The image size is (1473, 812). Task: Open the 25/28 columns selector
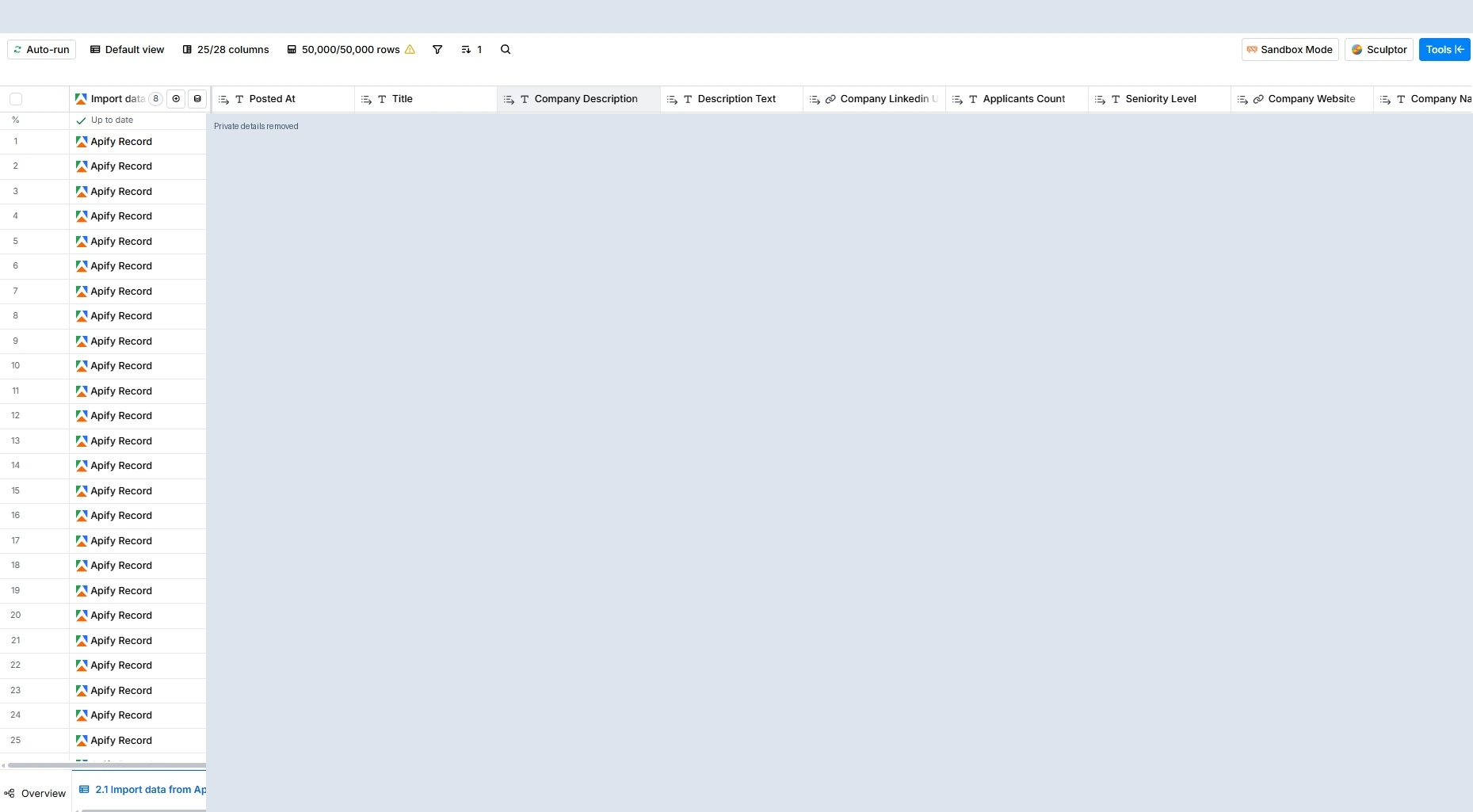point(226,50)
